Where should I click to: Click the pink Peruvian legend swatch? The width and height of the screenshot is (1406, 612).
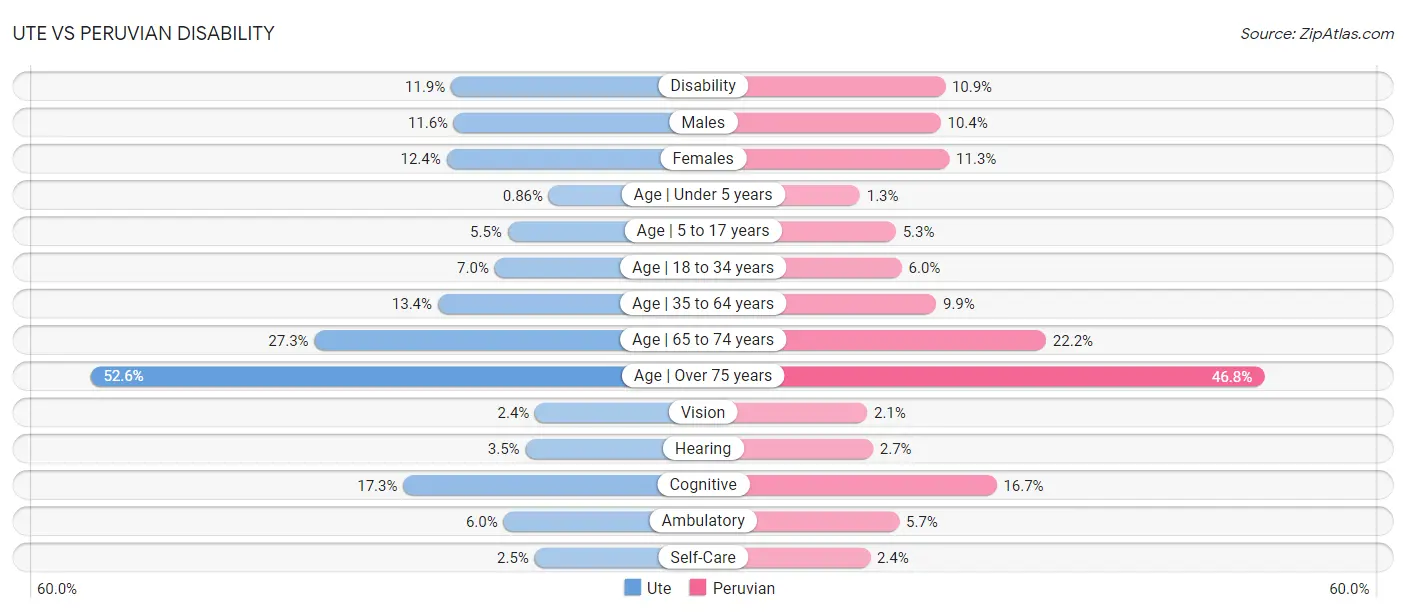pyautogui.click(x=697, y=588)
